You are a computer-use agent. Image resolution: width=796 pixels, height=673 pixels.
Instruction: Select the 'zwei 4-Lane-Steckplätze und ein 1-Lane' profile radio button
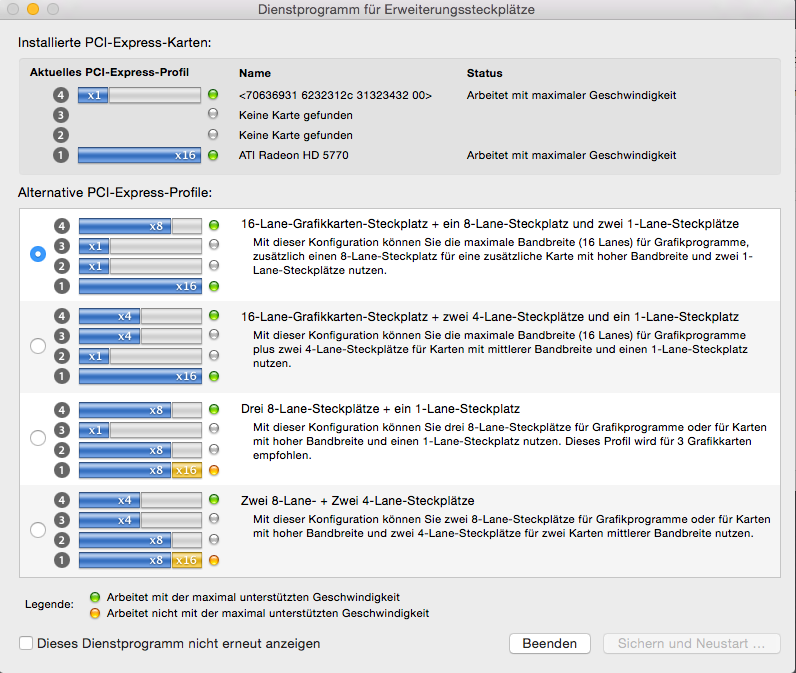pos(38,346)
